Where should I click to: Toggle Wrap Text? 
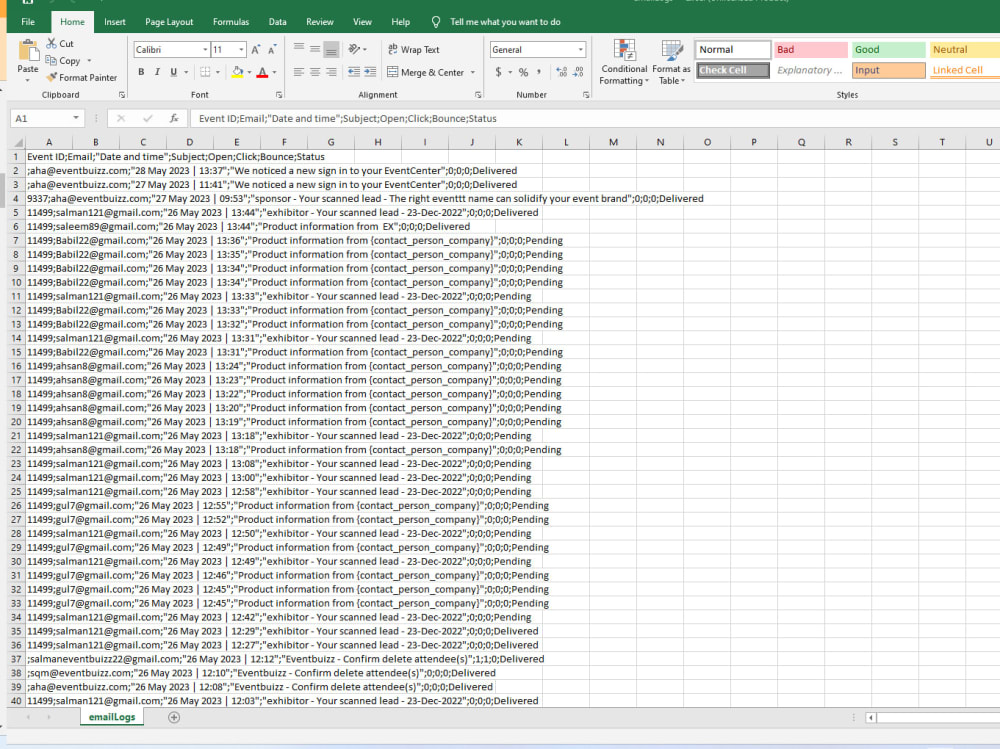413,49
